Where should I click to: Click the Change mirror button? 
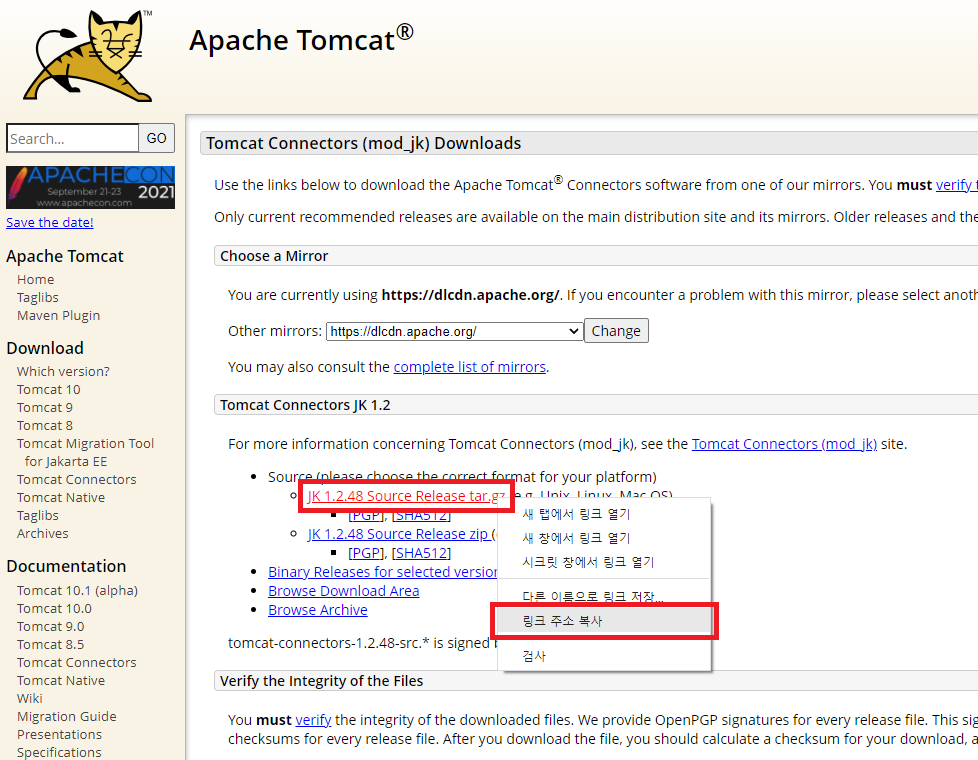tap(616, 331)
